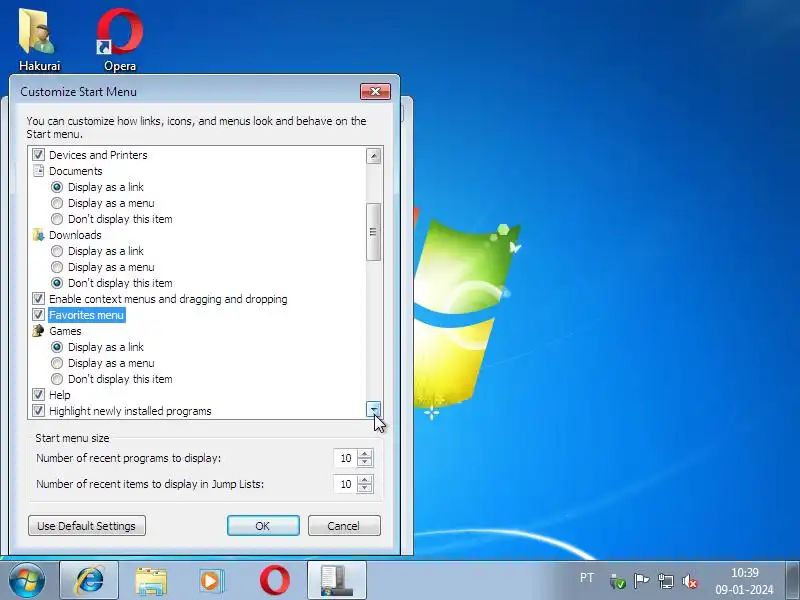Decrease recent items in Jump Lists
800x600 pixels.
(x=365, y=488)
